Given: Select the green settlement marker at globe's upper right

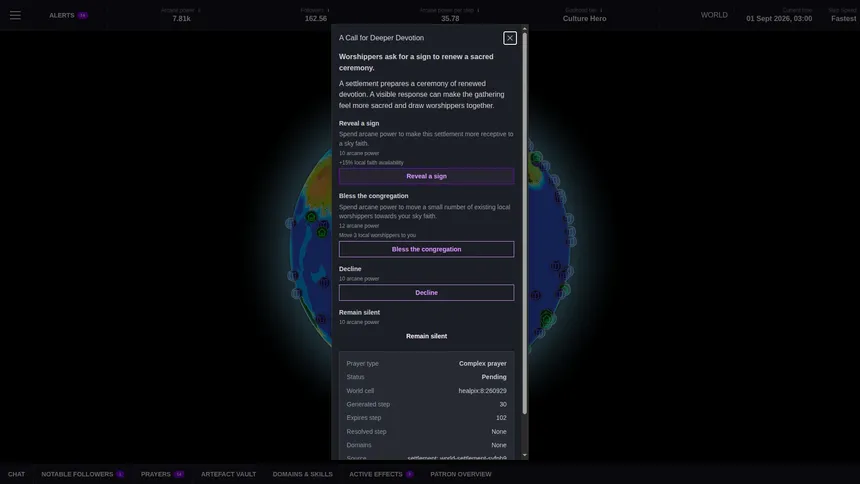Looking at the screenshot, I should pyautogui.click(x=536, y=158).
